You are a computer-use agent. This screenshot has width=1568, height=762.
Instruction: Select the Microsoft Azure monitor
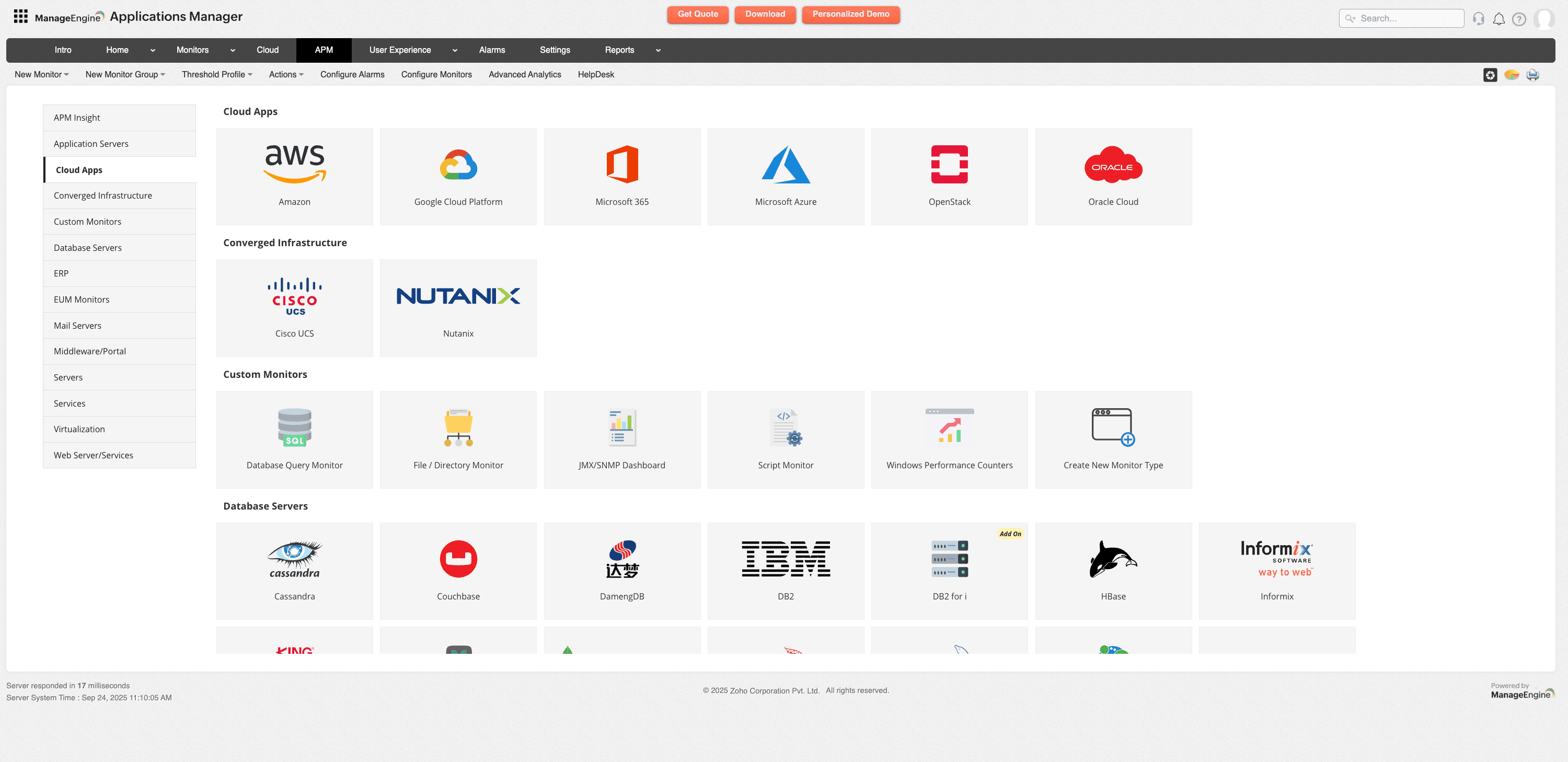point(786,176)
